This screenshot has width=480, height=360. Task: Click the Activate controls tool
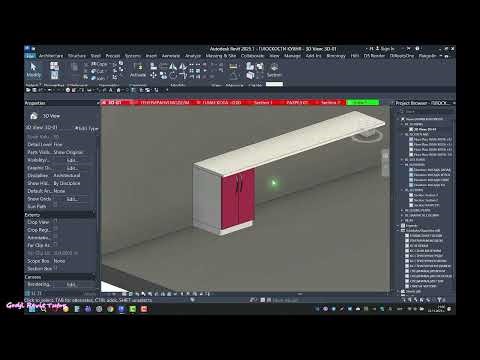138,70
